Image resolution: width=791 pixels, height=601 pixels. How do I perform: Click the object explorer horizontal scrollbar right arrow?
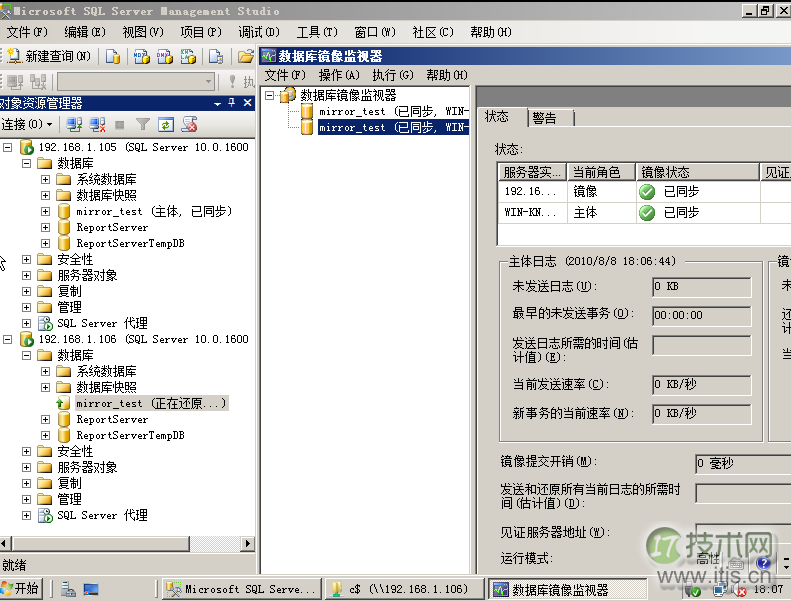pos(247,543)
